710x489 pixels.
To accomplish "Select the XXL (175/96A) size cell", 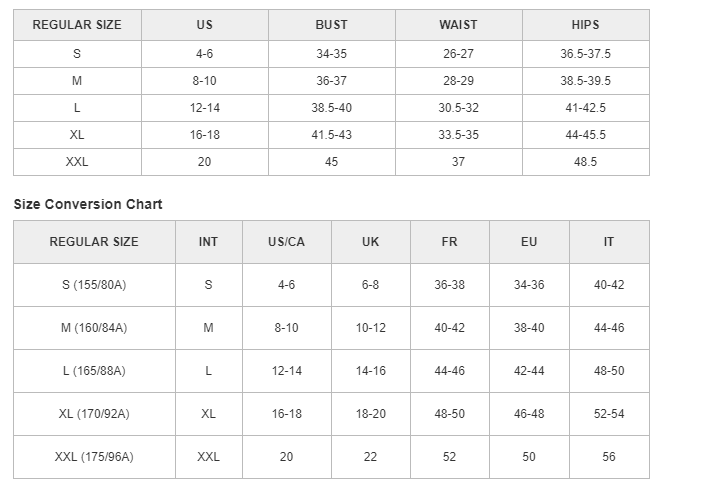I will (94, 457).
